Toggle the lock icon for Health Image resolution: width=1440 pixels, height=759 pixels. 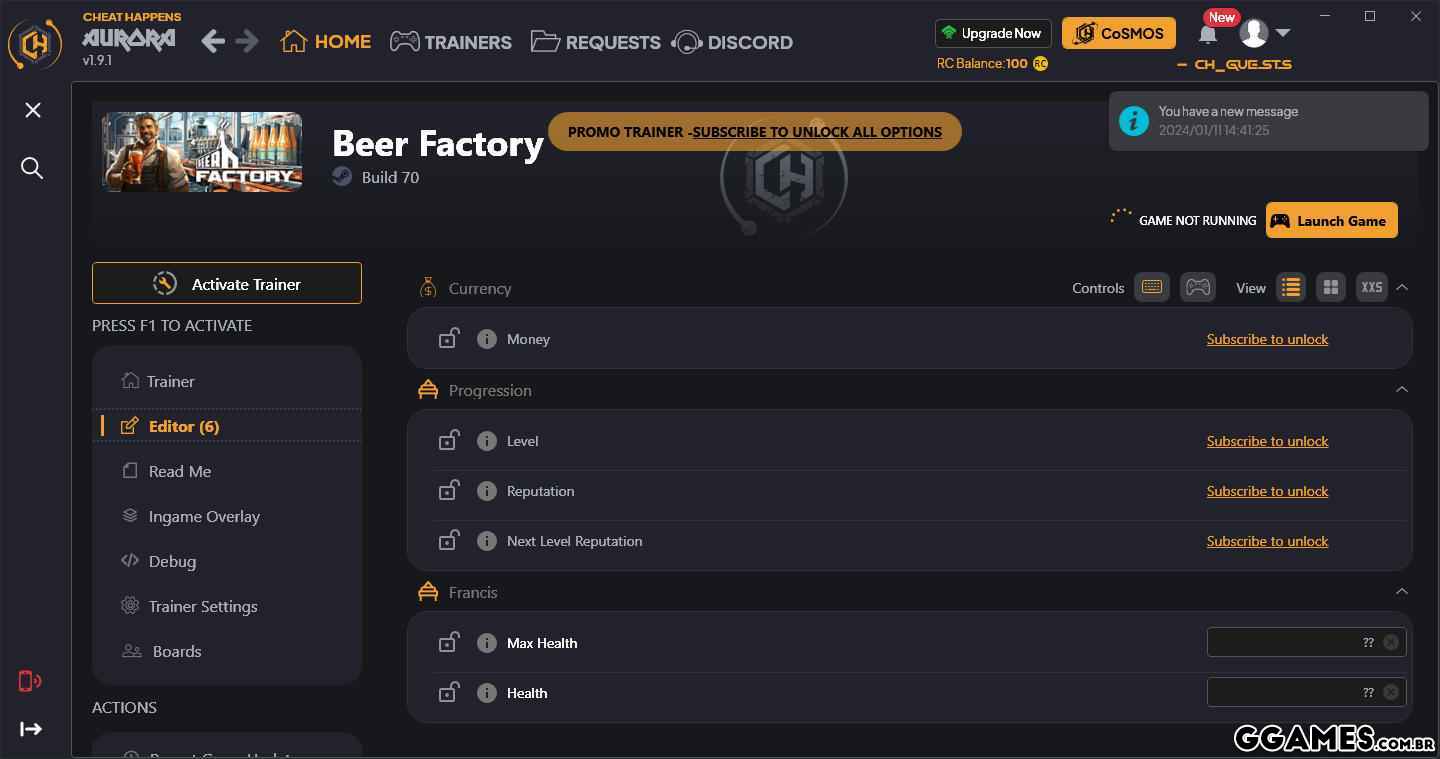coord(448,692)
